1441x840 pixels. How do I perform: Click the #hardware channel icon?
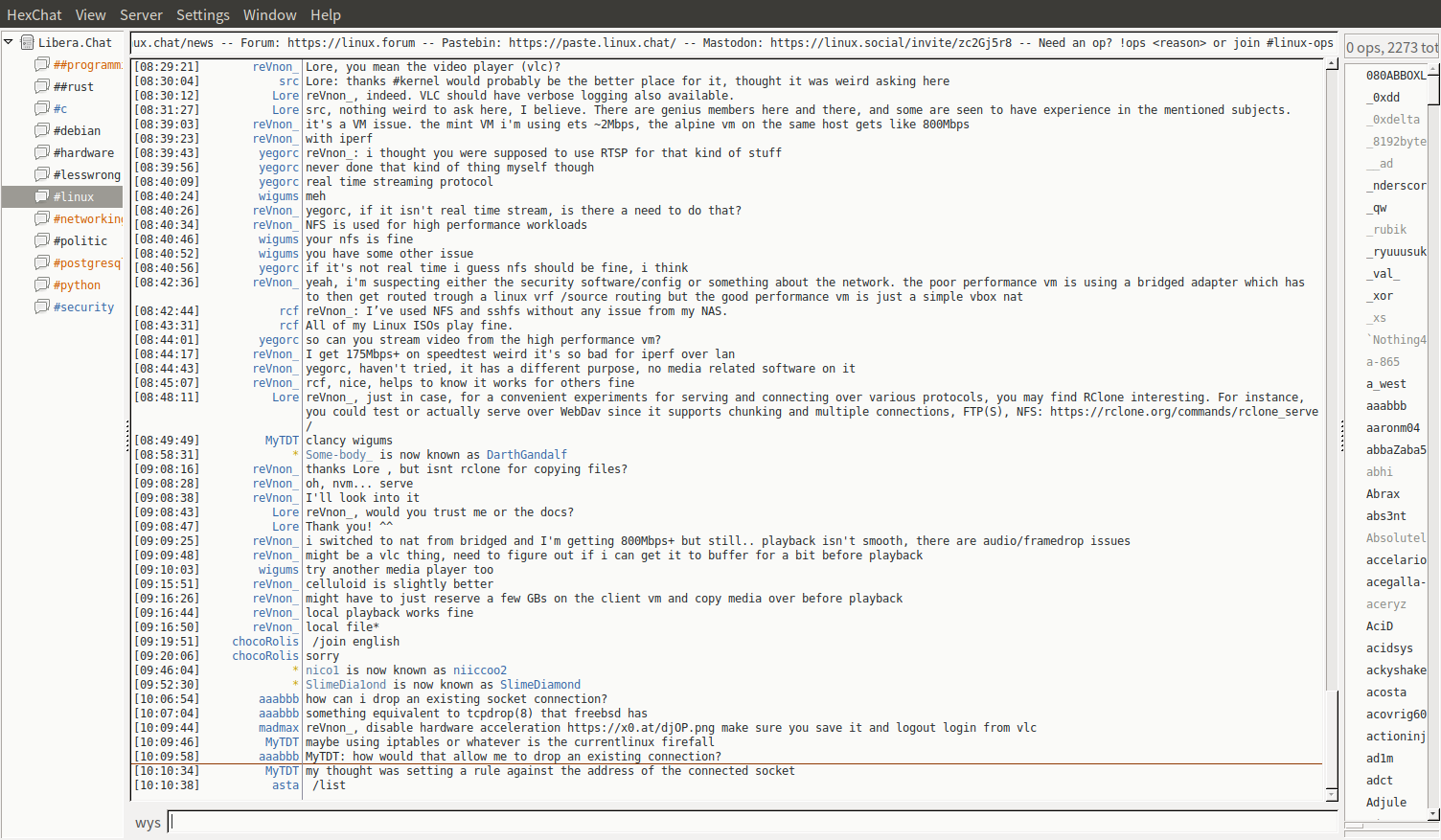42,152
